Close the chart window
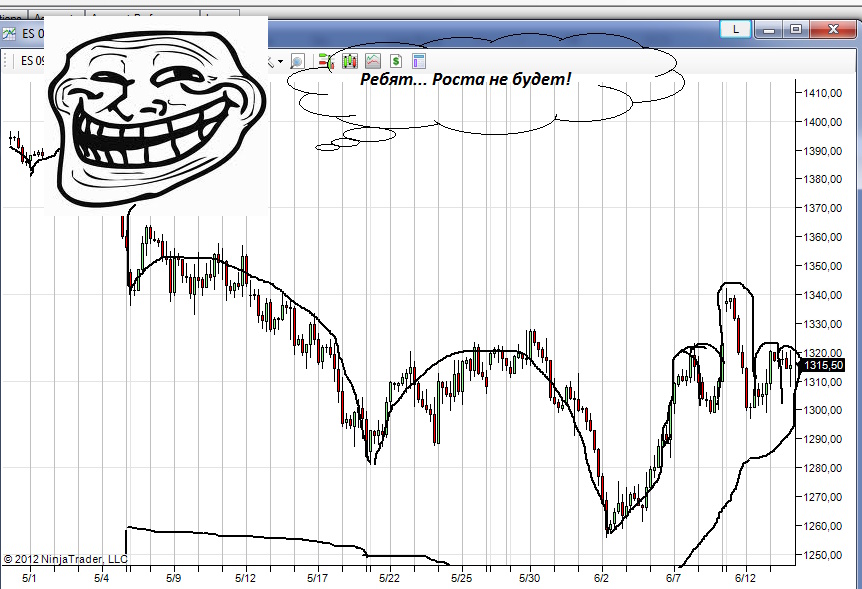Image resolution: width=862 pixels, height=589 pixels. pos(833,30)
